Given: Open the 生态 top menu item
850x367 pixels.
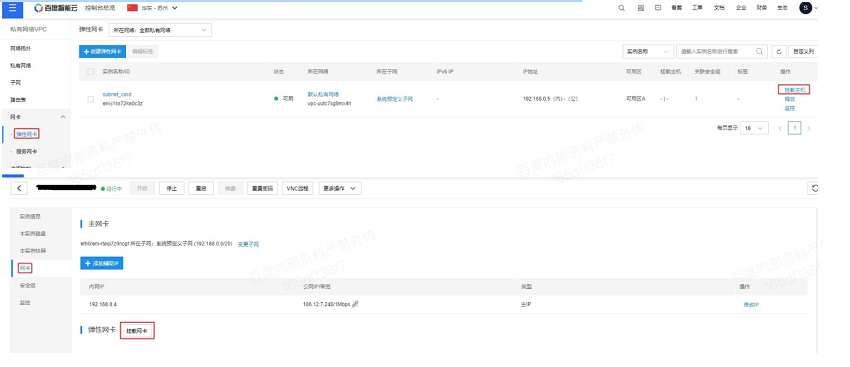Looking at the screenshot, I should click(x=782, y=8).
